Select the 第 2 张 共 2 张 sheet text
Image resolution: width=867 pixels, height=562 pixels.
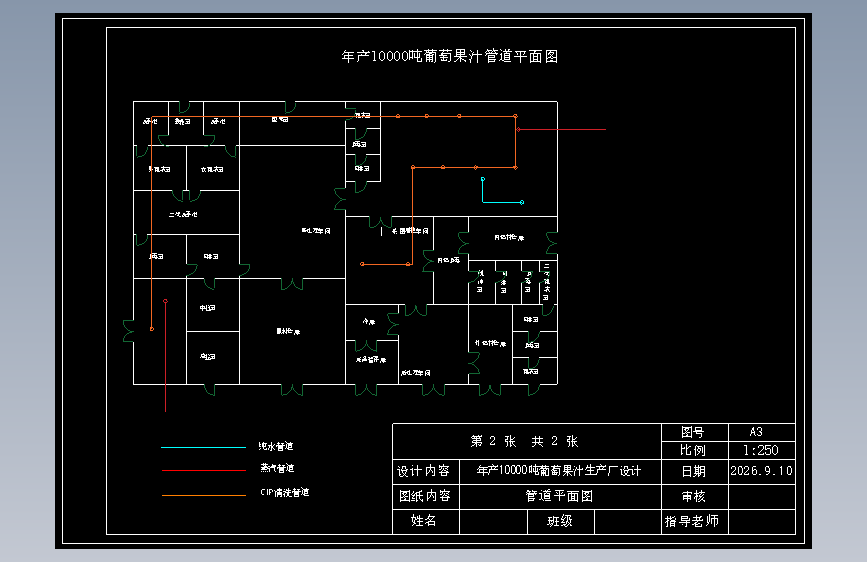[524, 441]
